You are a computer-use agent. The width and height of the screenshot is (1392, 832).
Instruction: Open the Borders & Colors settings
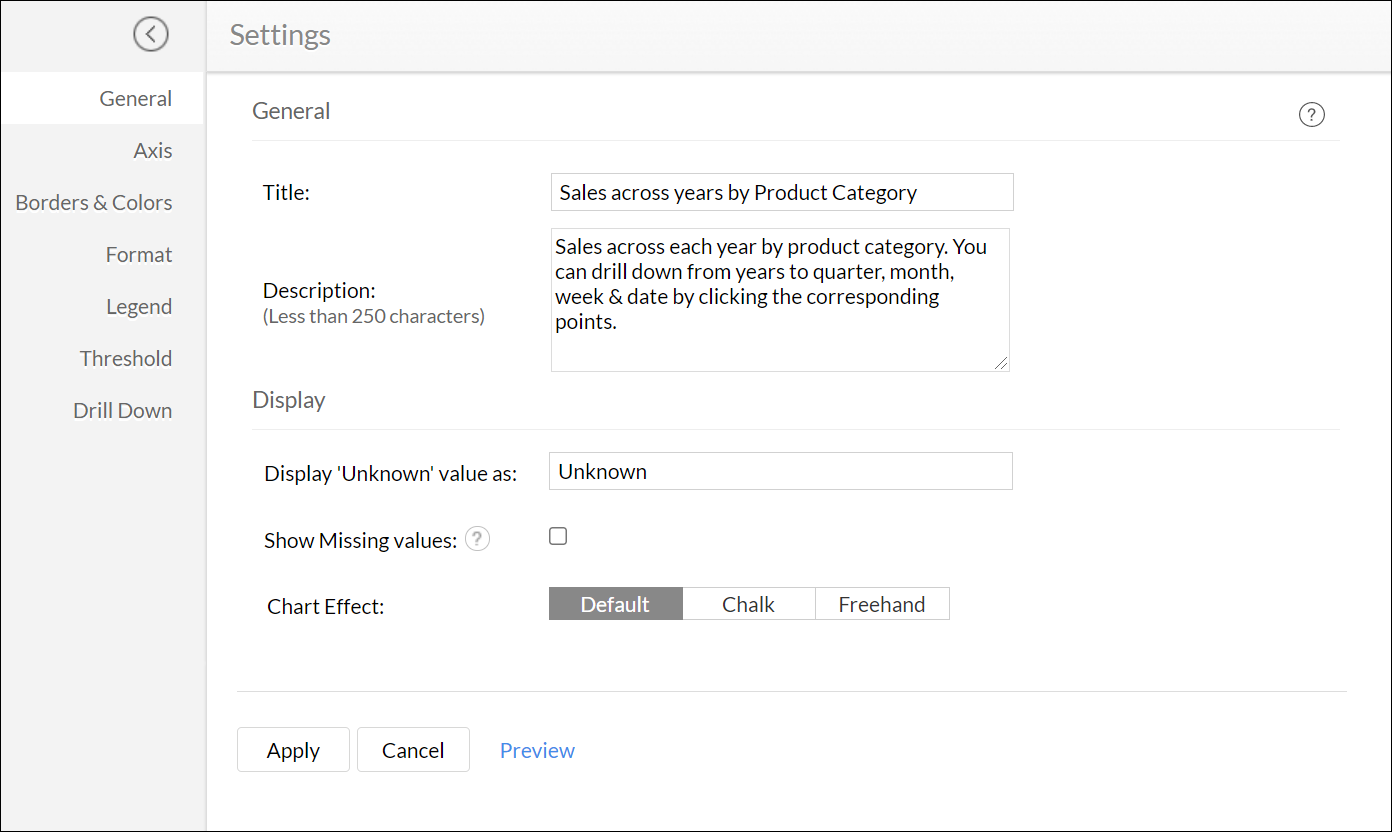coord(93,202)
